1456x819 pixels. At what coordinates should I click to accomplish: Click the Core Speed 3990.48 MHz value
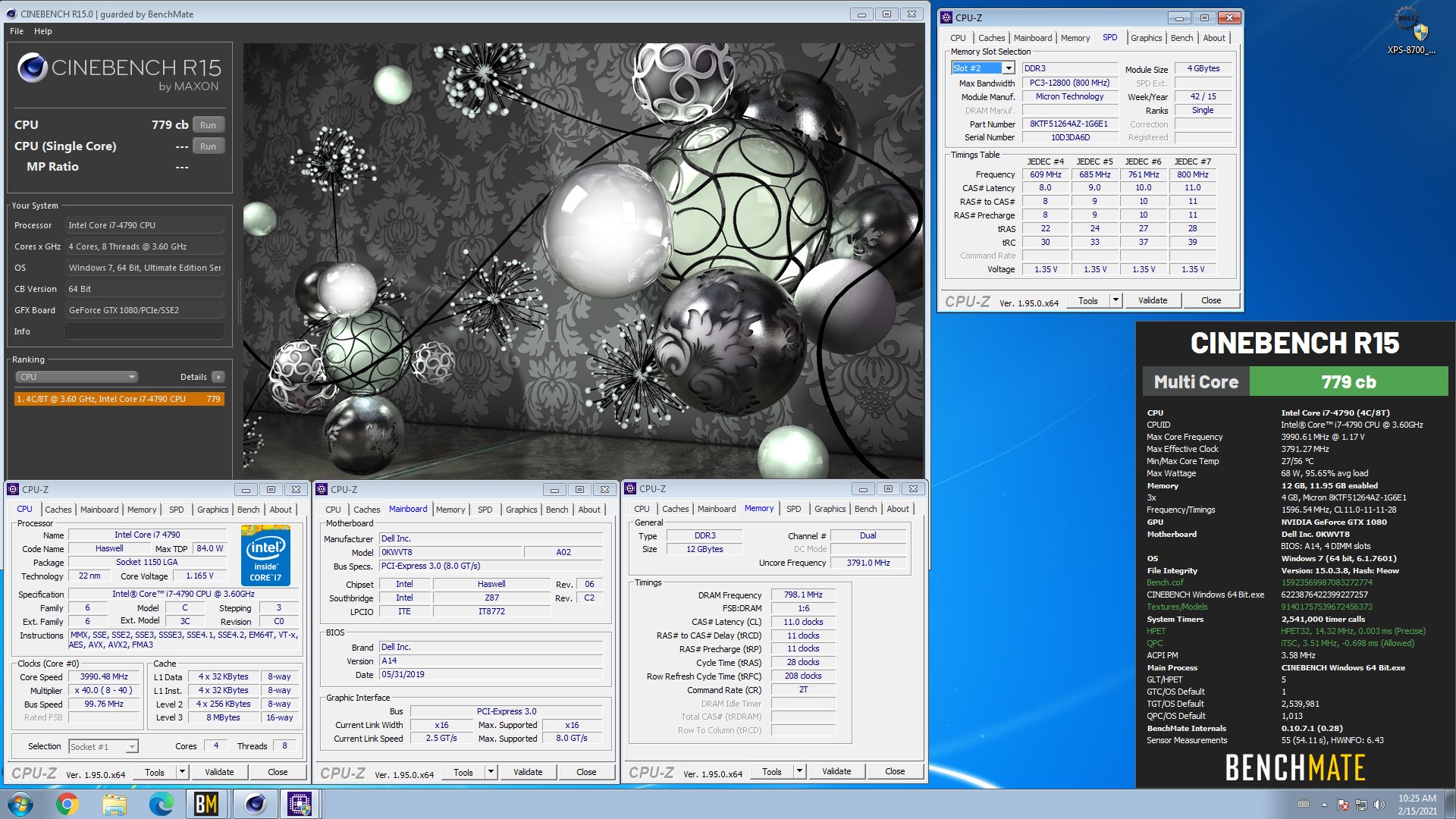[104, 676]
